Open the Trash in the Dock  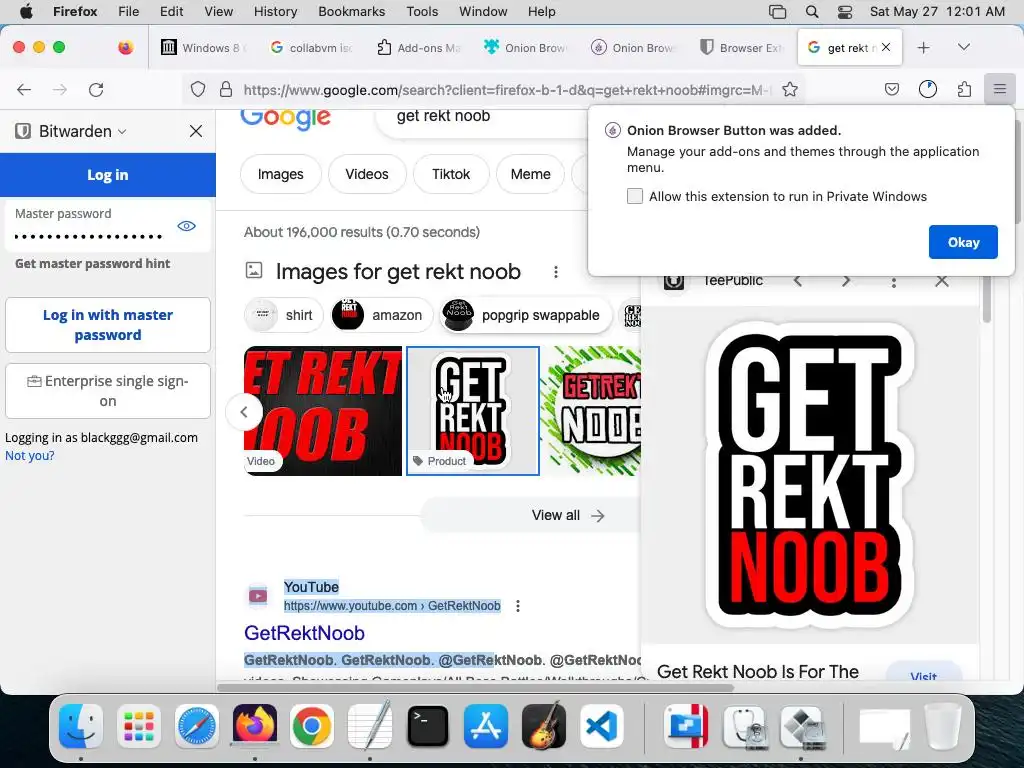[x=943, y=726]
